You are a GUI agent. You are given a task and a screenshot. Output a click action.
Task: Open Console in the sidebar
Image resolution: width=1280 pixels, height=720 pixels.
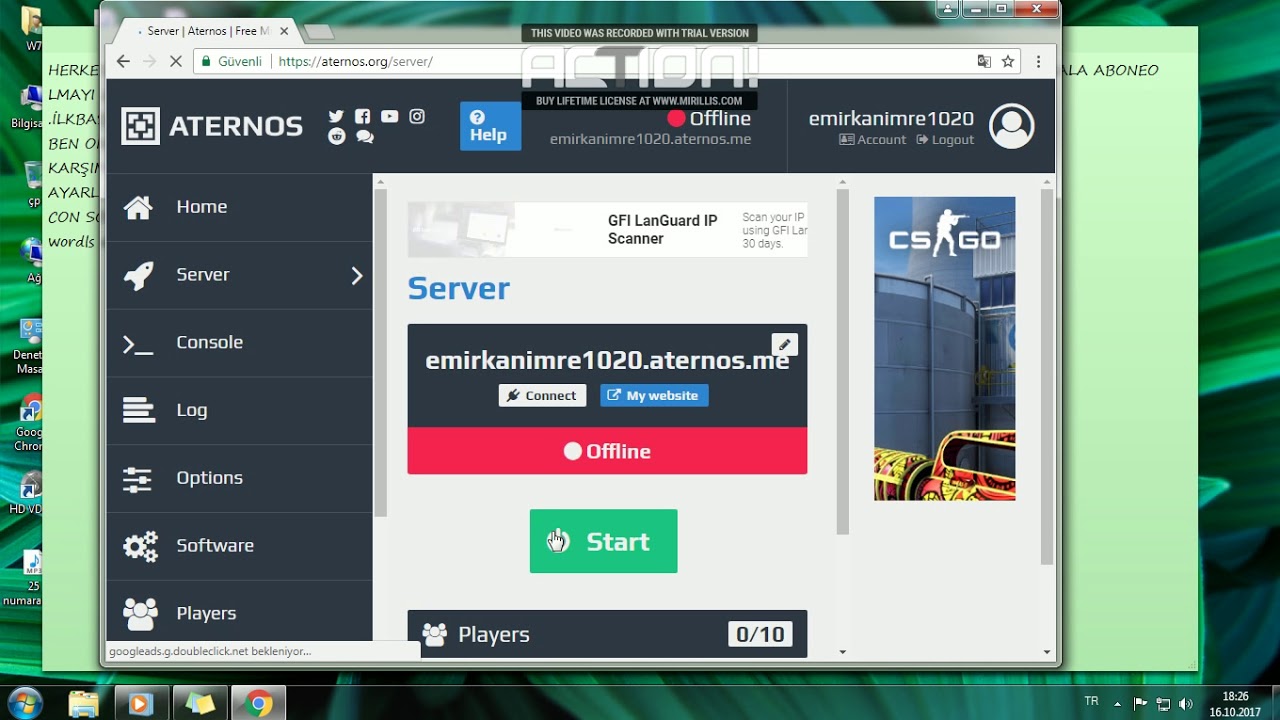point(239,343)
